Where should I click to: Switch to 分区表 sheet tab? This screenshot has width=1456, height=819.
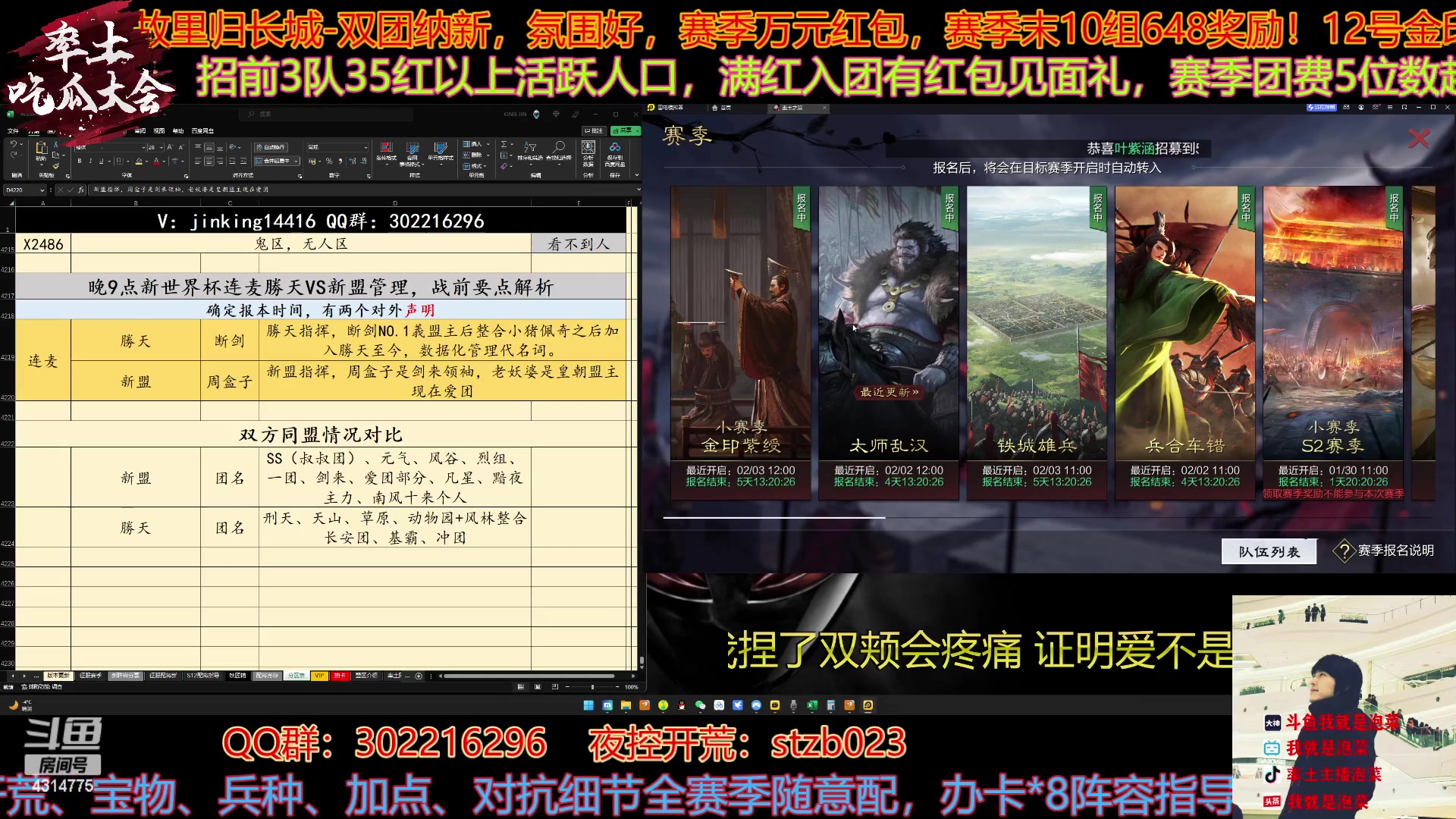[x=296, y=676]
